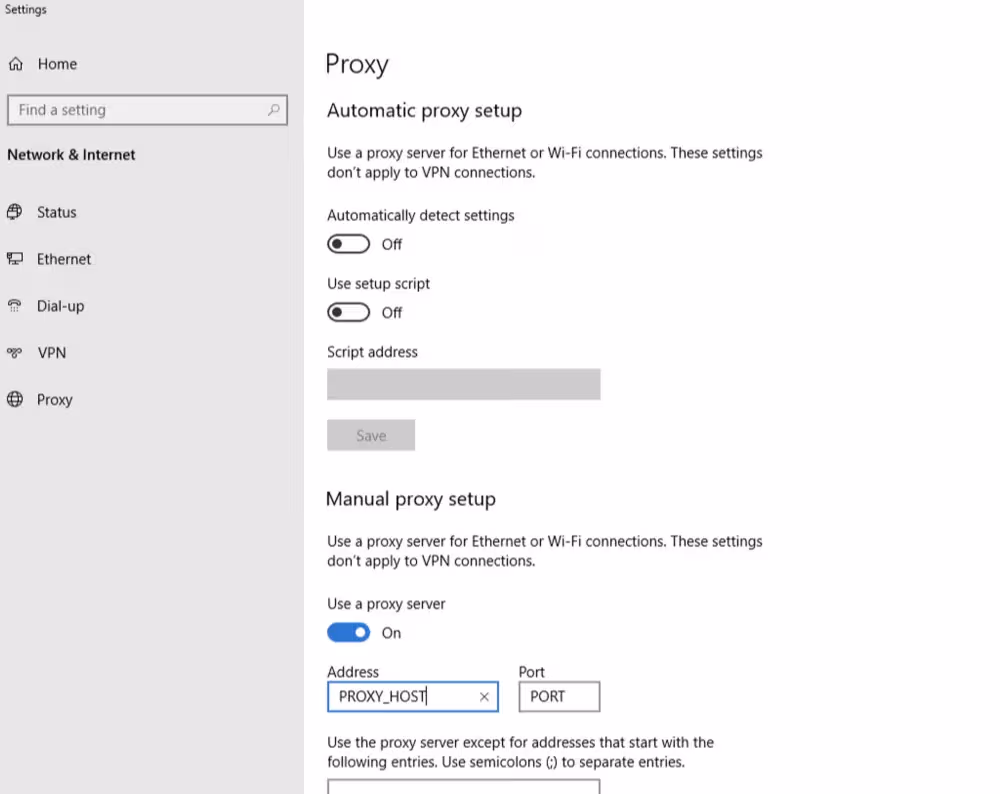1000x794 pixels.
Task: Click the Proxy page title
Action: pos(357,64)
